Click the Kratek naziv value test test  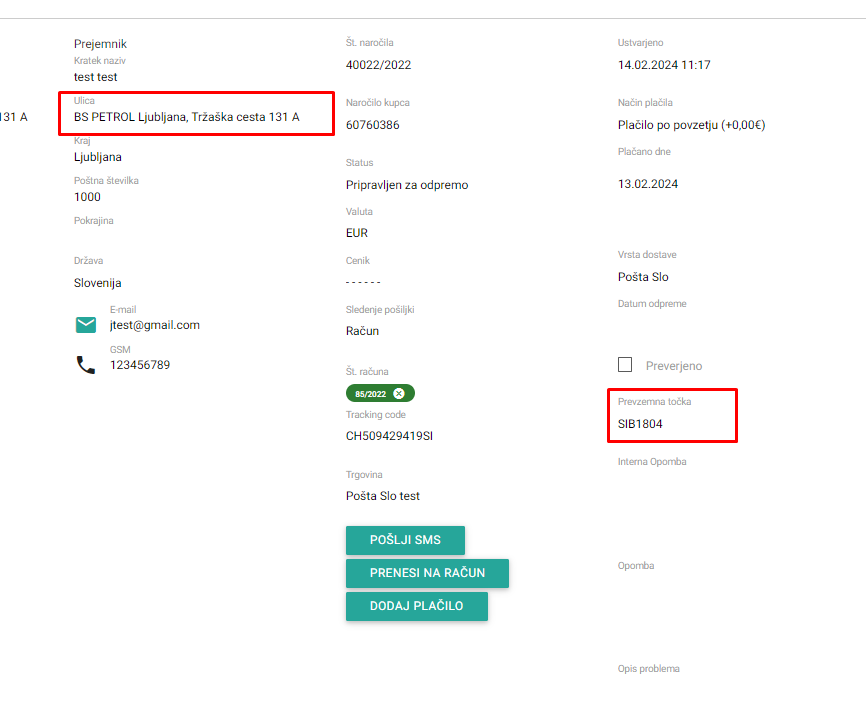click(96, 77)
